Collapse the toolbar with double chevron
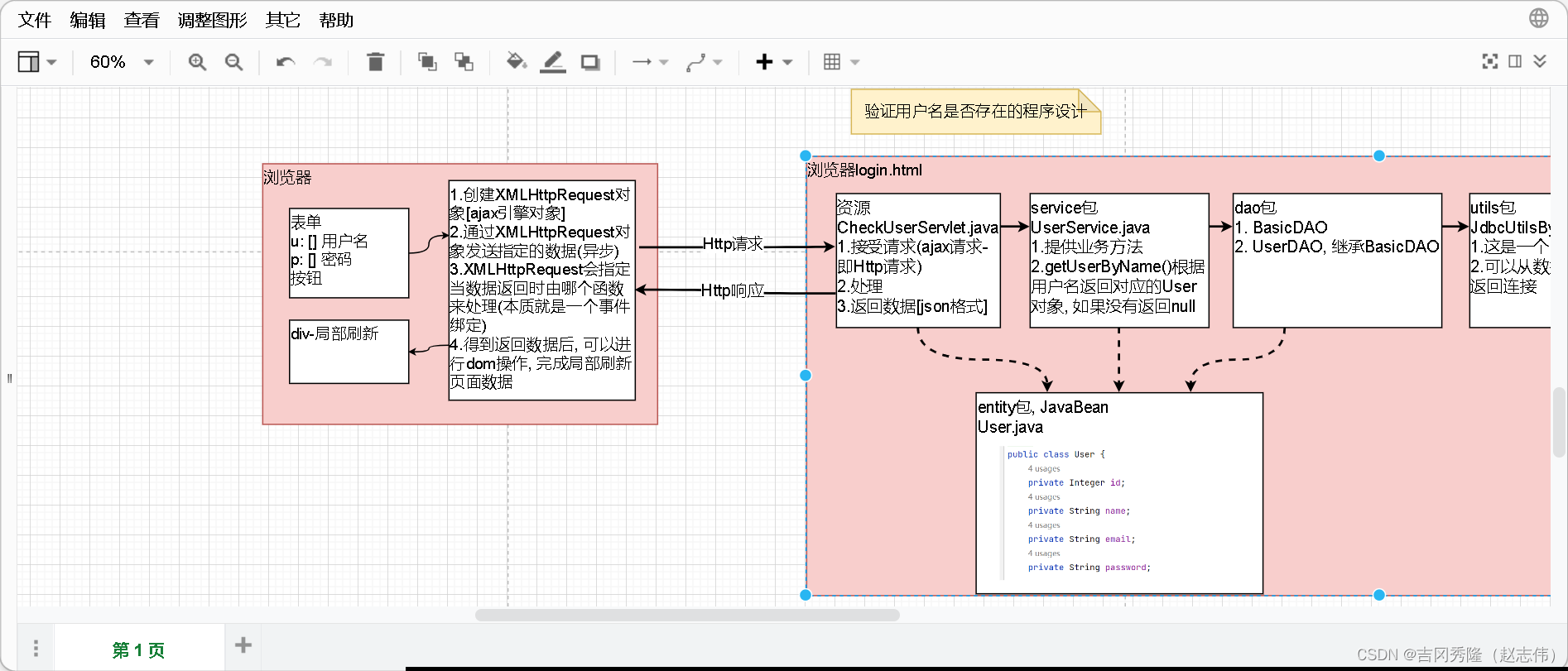 (x=1540, y=61)
